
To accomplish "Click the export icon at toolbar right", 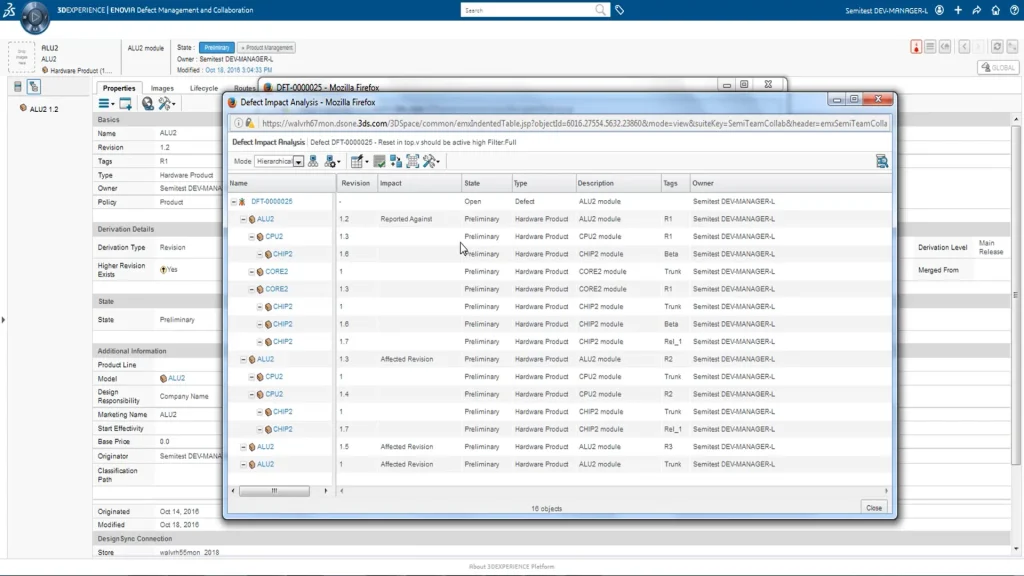I will coord(881,161).
